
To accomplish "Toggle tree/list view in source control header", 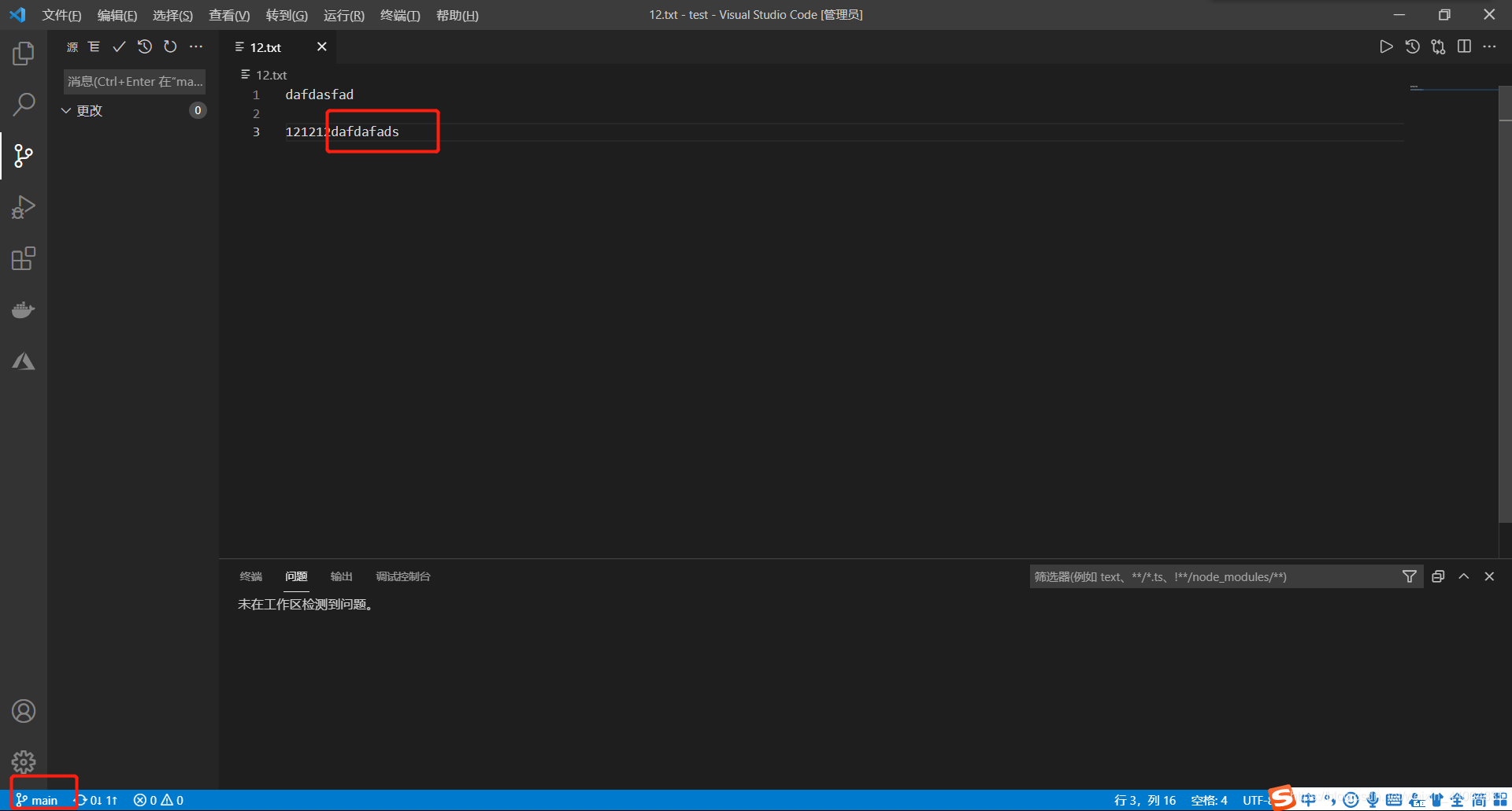I will pyautogui.click(x=94, y=47).
